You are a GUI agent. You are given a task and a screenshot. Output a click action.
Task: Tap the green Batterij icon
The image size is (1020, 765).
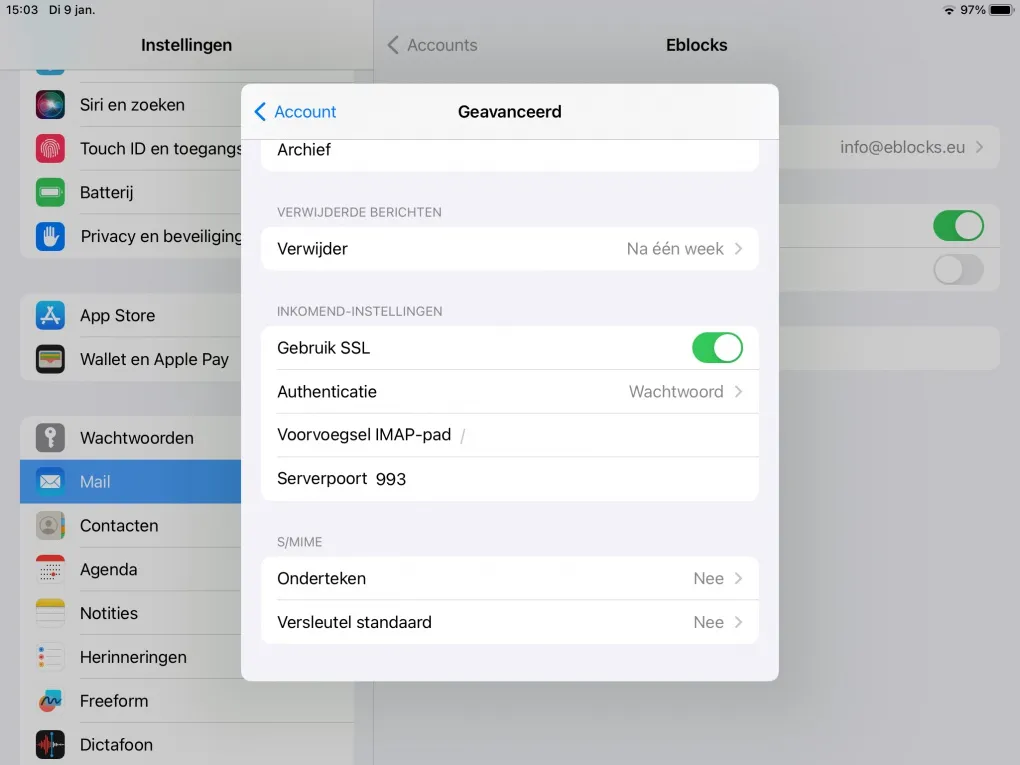(x=50, y=192)
